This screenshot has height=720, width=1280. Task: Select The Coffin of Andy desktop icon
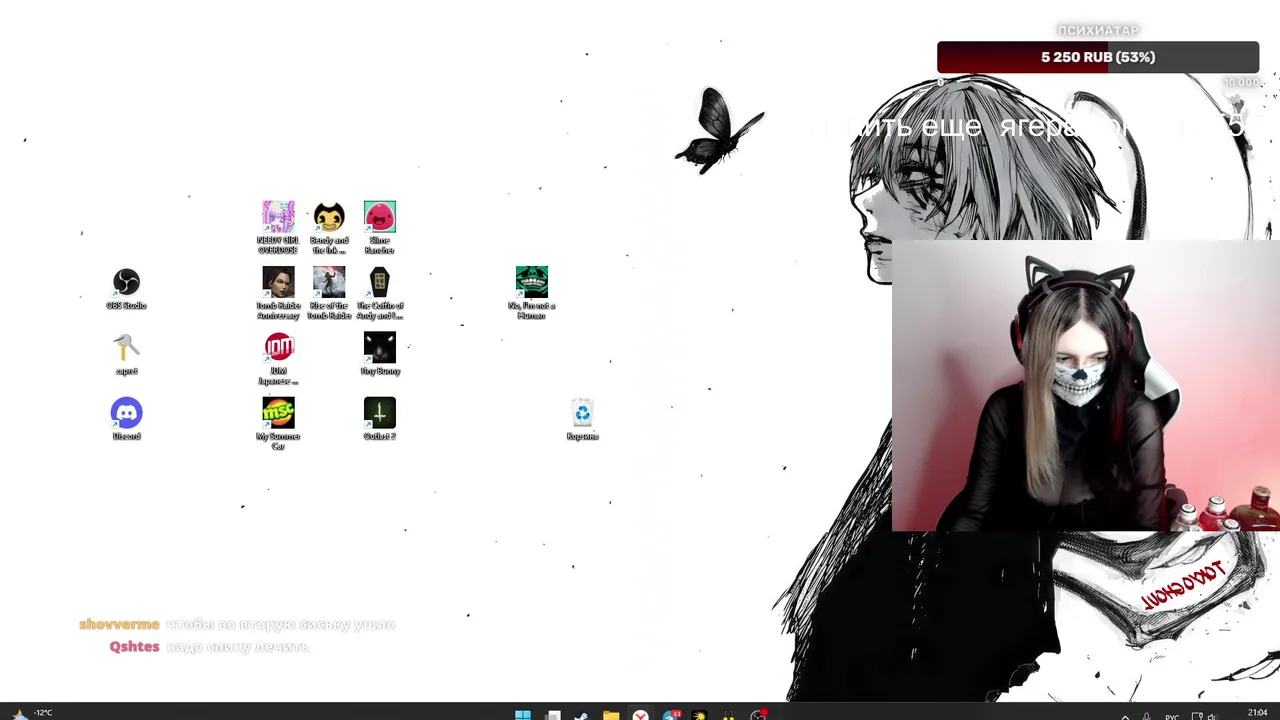pos(380,292)
